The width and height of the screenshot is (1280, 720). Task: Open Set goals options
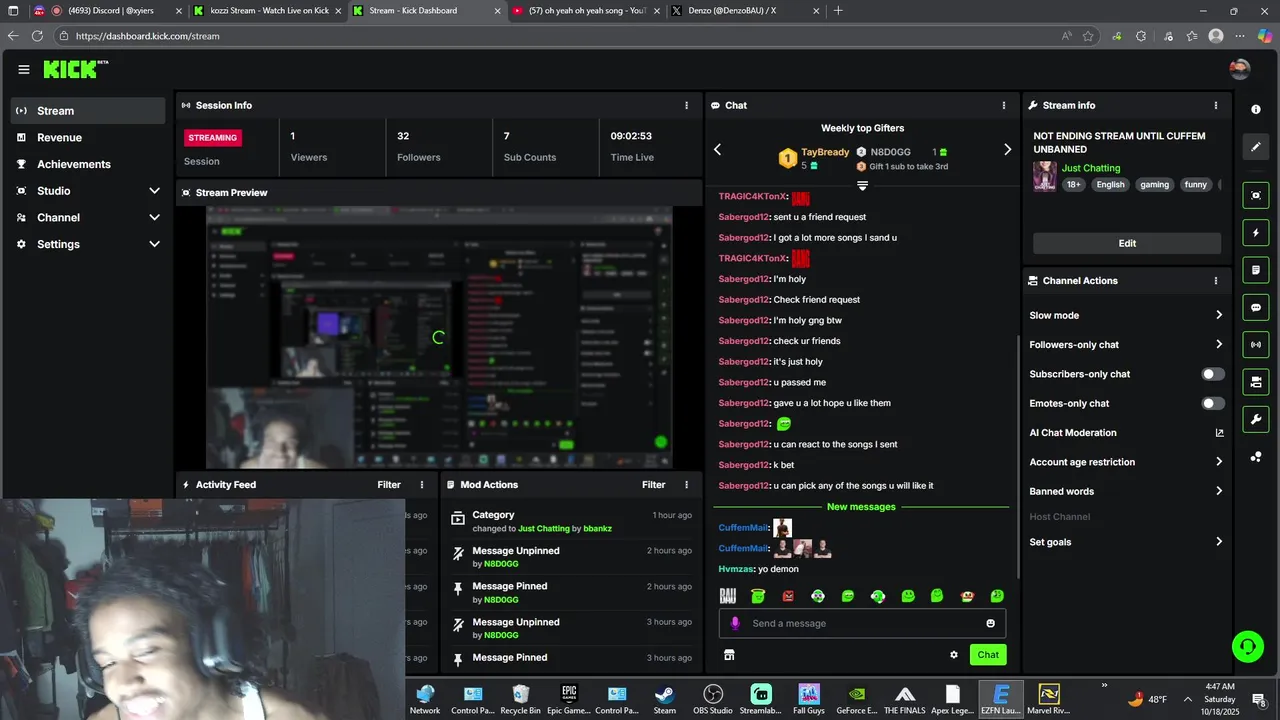pos(1127,542)
